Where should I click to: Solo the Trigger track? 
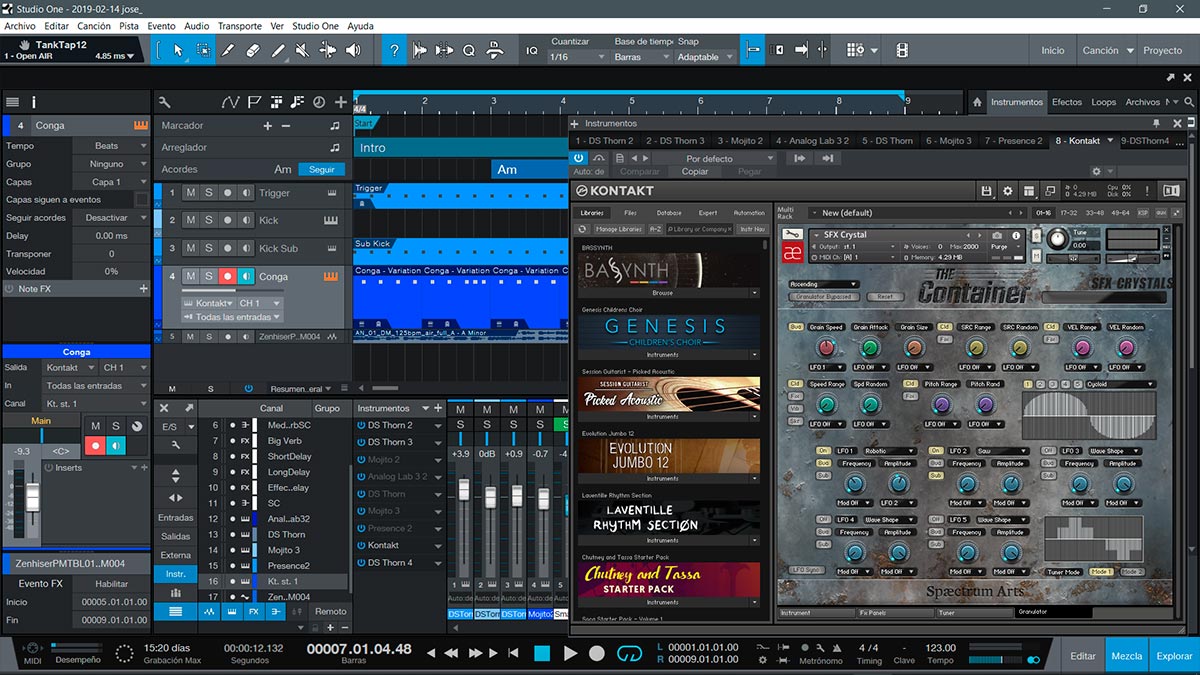tap(209, 193)
